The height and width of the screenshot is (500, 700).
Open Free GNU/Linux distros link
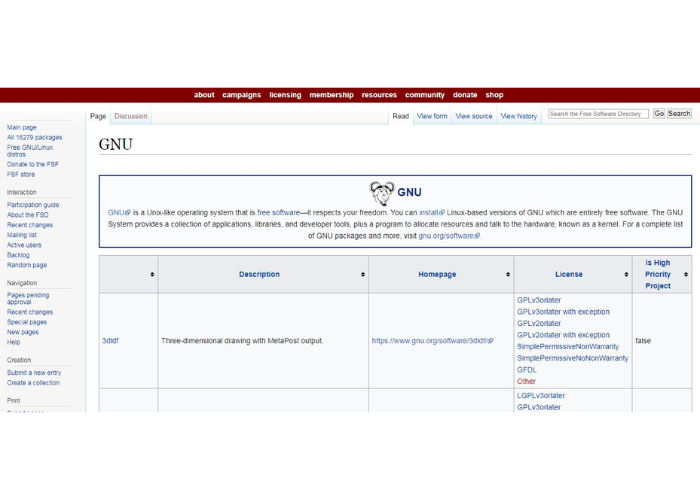pyautogui.click(x=29, y=151)
